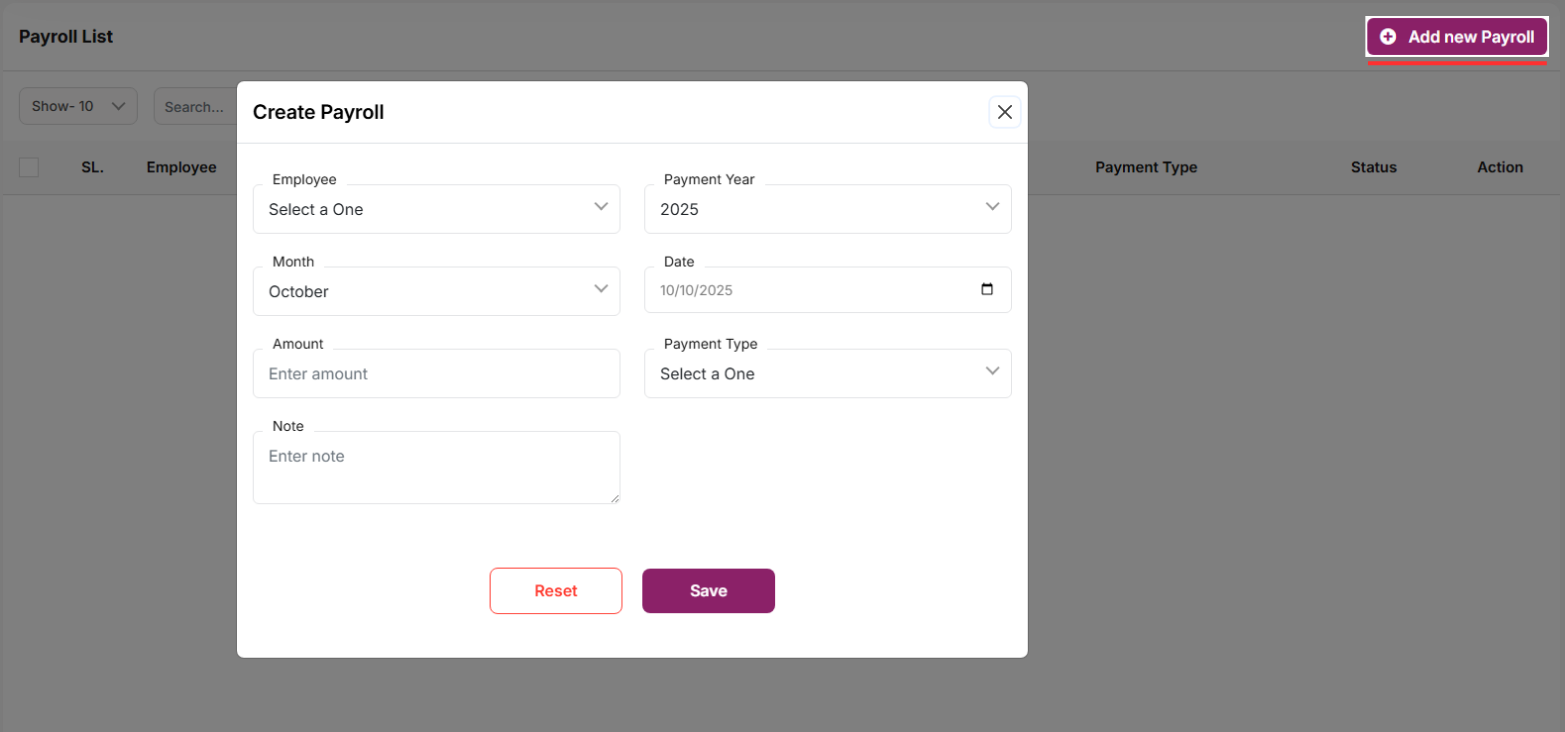Click the Payment Year chevron arrow
Image resolution: width=1565 pixels, height=732 pixels.
pos(992,207)
